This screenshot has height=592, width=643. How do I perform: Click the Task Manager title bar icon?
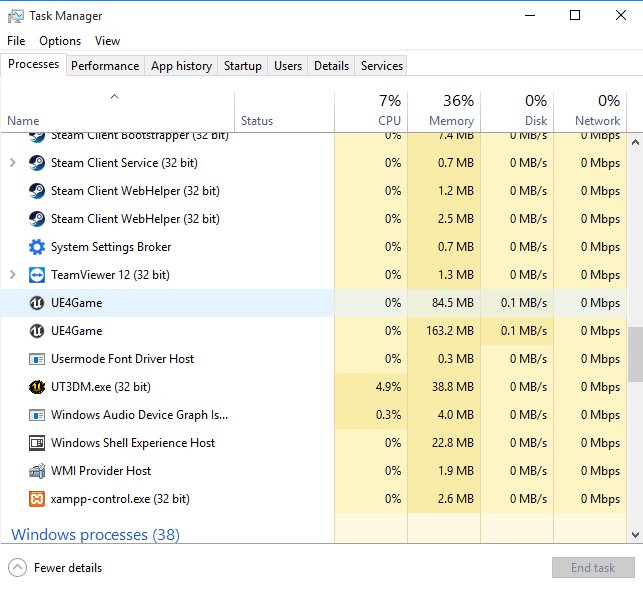click(16, 16)
